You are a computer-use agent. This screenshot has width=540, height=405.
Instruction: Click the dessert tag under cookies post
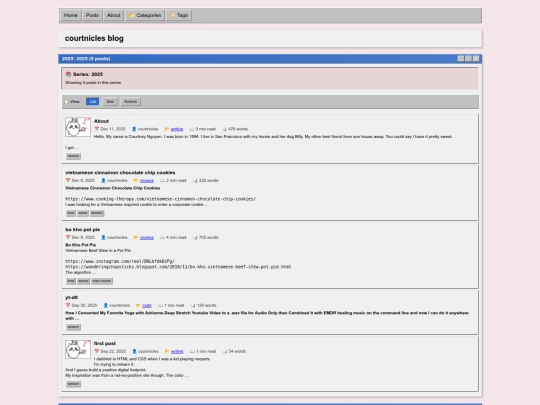tap(97, 213)
